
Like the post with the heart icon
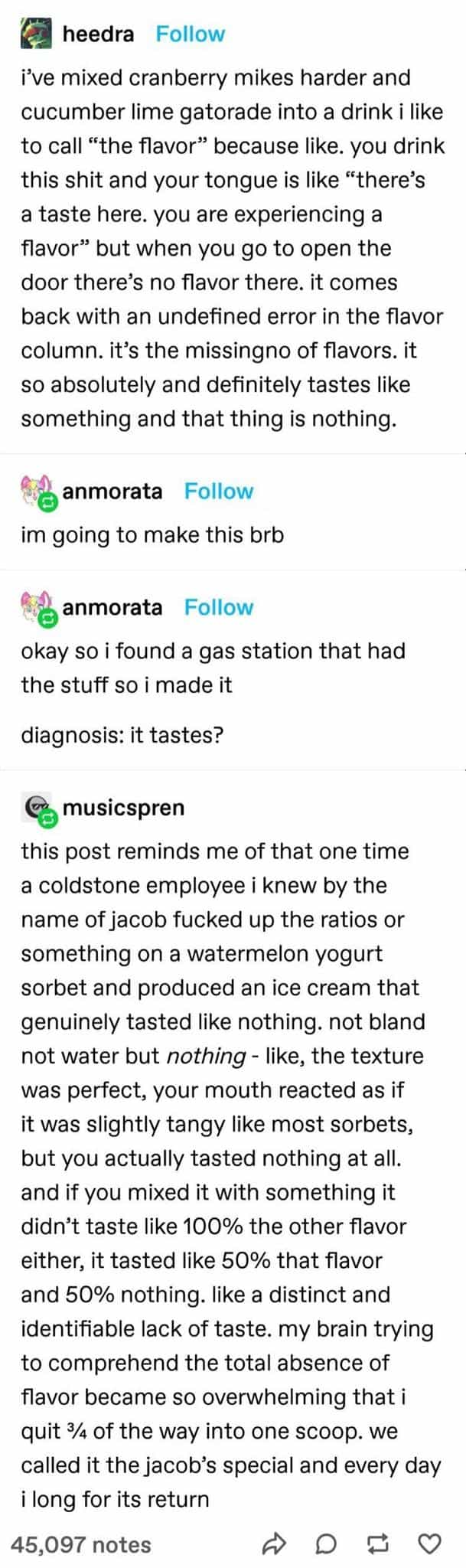[x=431, y=1545]
